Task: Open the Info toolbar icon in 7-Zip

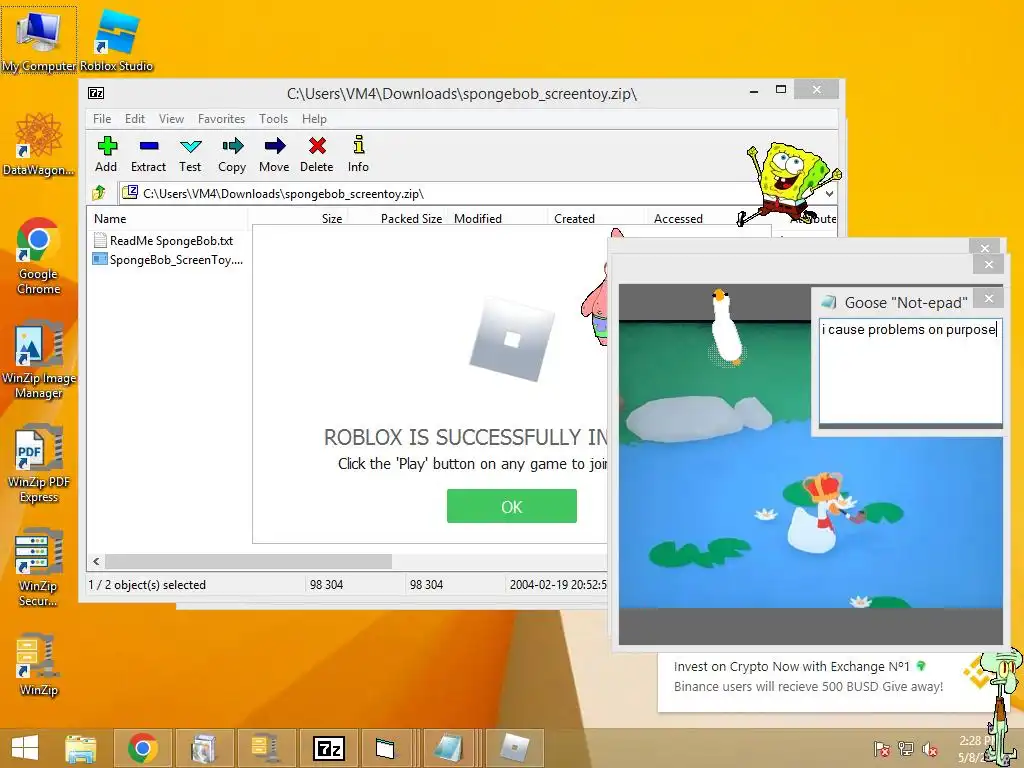Action: (x=358, y=155)
